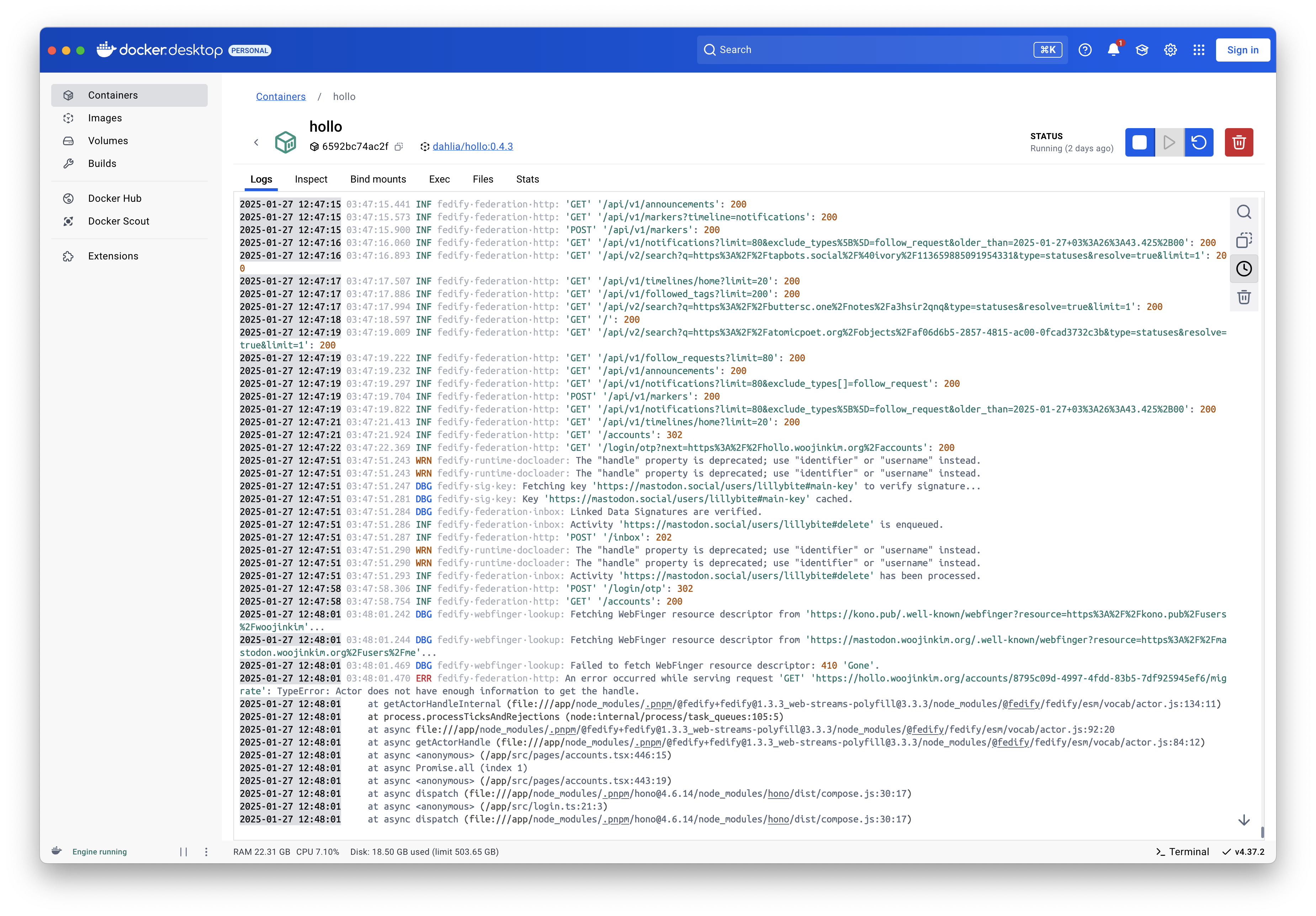Open the Settings gear icon
Screen dimensions: 1316x916
tap(1171, 50)
